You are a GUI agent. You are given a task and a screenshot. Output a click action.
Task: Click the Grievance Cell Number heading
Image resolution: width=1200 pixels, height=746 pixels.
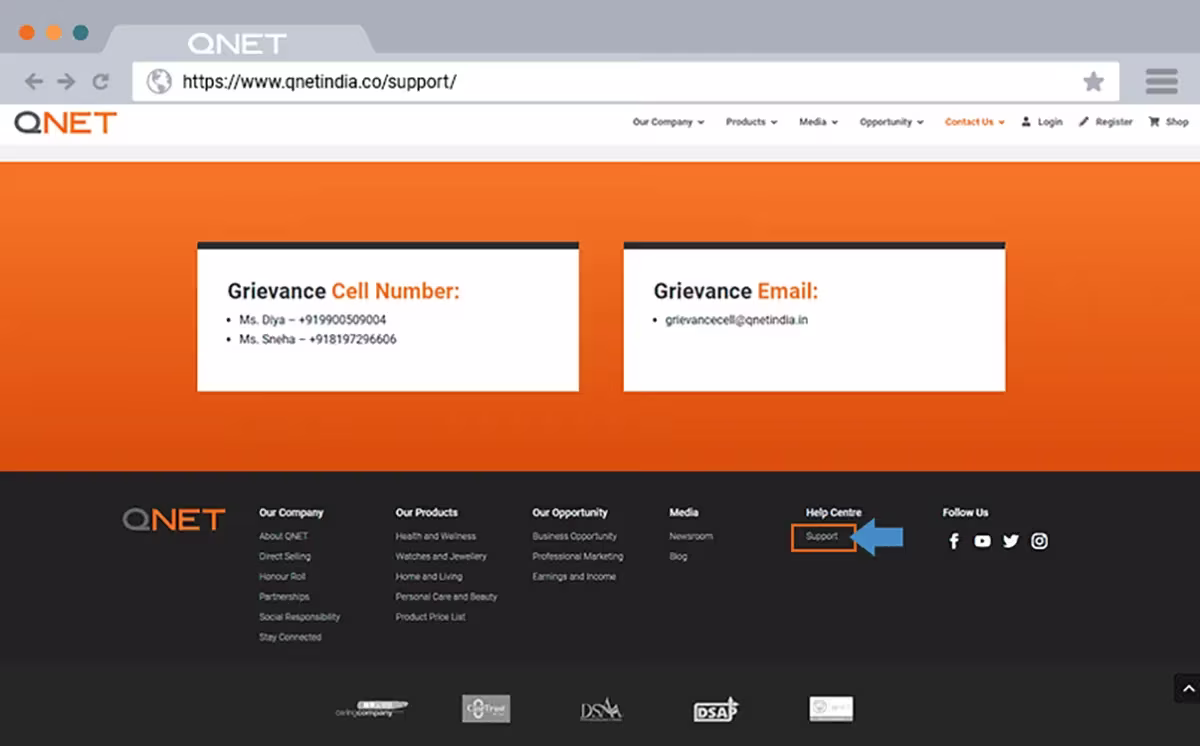coord(344,291)
